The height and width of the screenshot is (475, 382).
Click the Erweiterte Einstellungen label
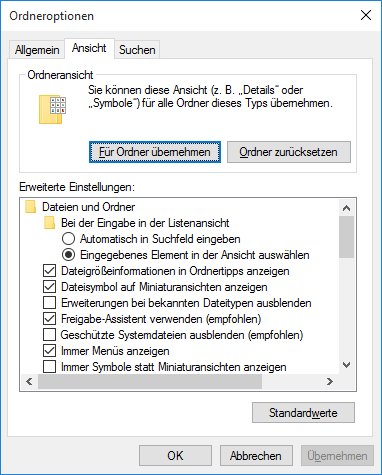pos(77,187)
